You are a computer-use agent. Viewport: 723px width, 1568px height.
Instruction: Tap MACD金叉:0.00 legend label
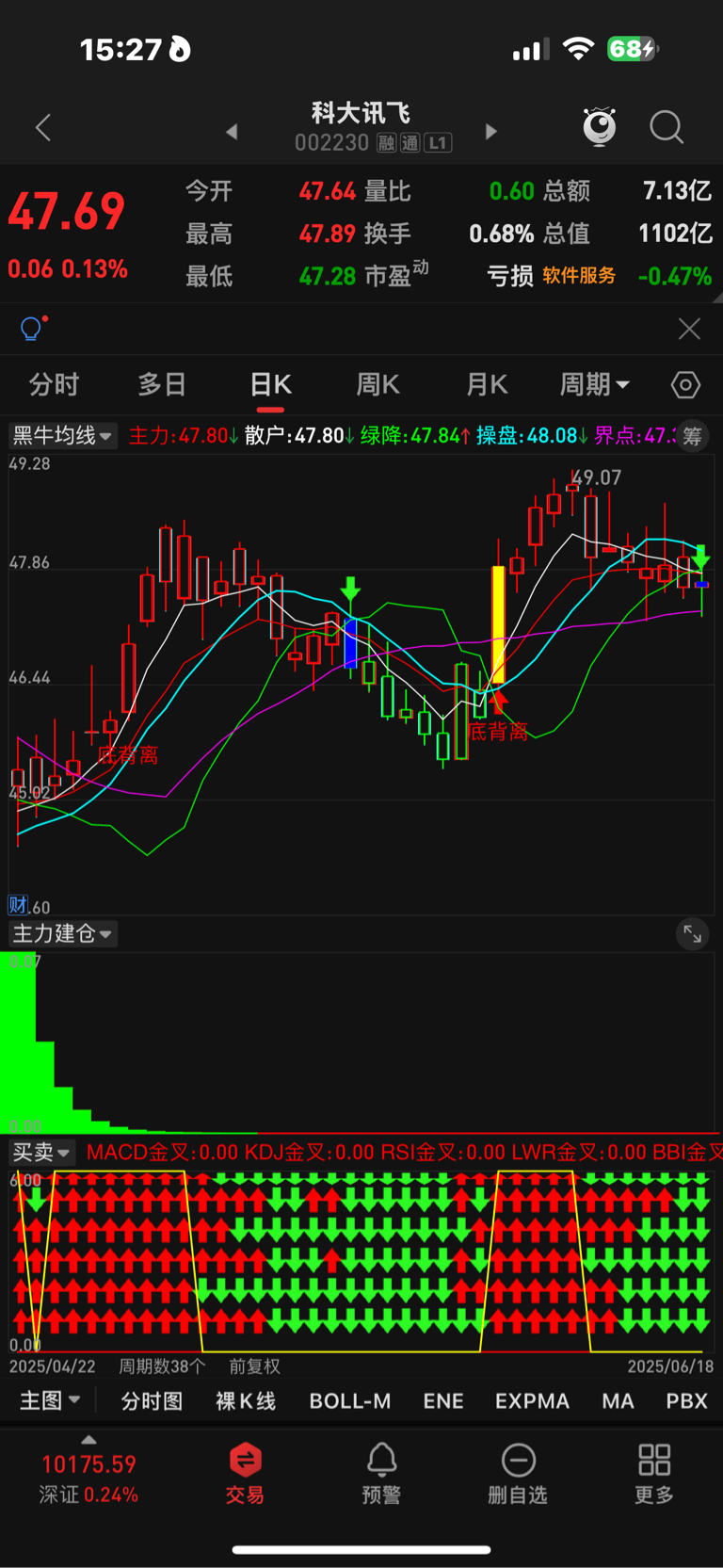click(x=162, y=1153)
